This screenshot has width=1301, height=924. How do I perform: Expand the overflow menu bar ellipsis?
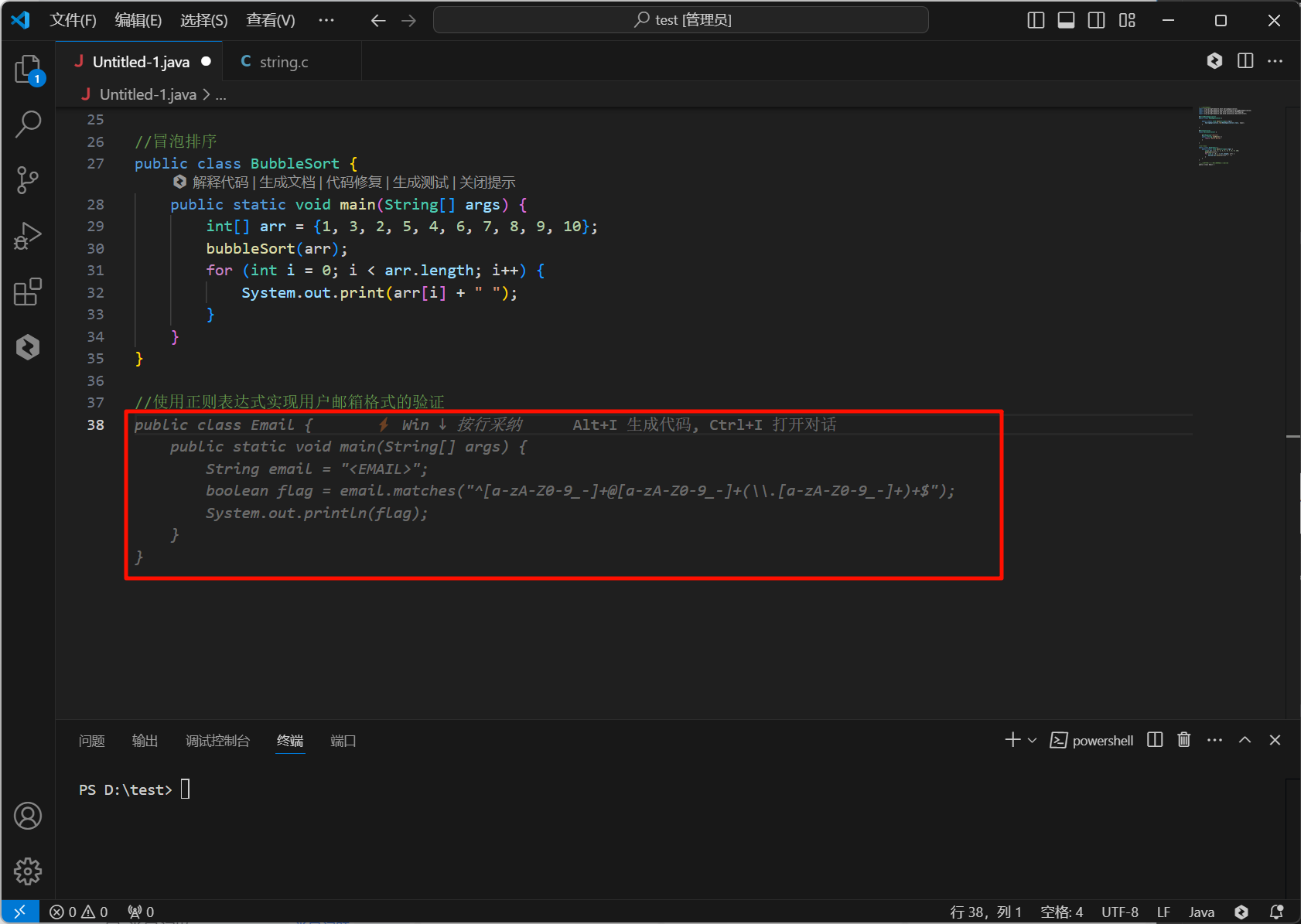tap(326, 20)
